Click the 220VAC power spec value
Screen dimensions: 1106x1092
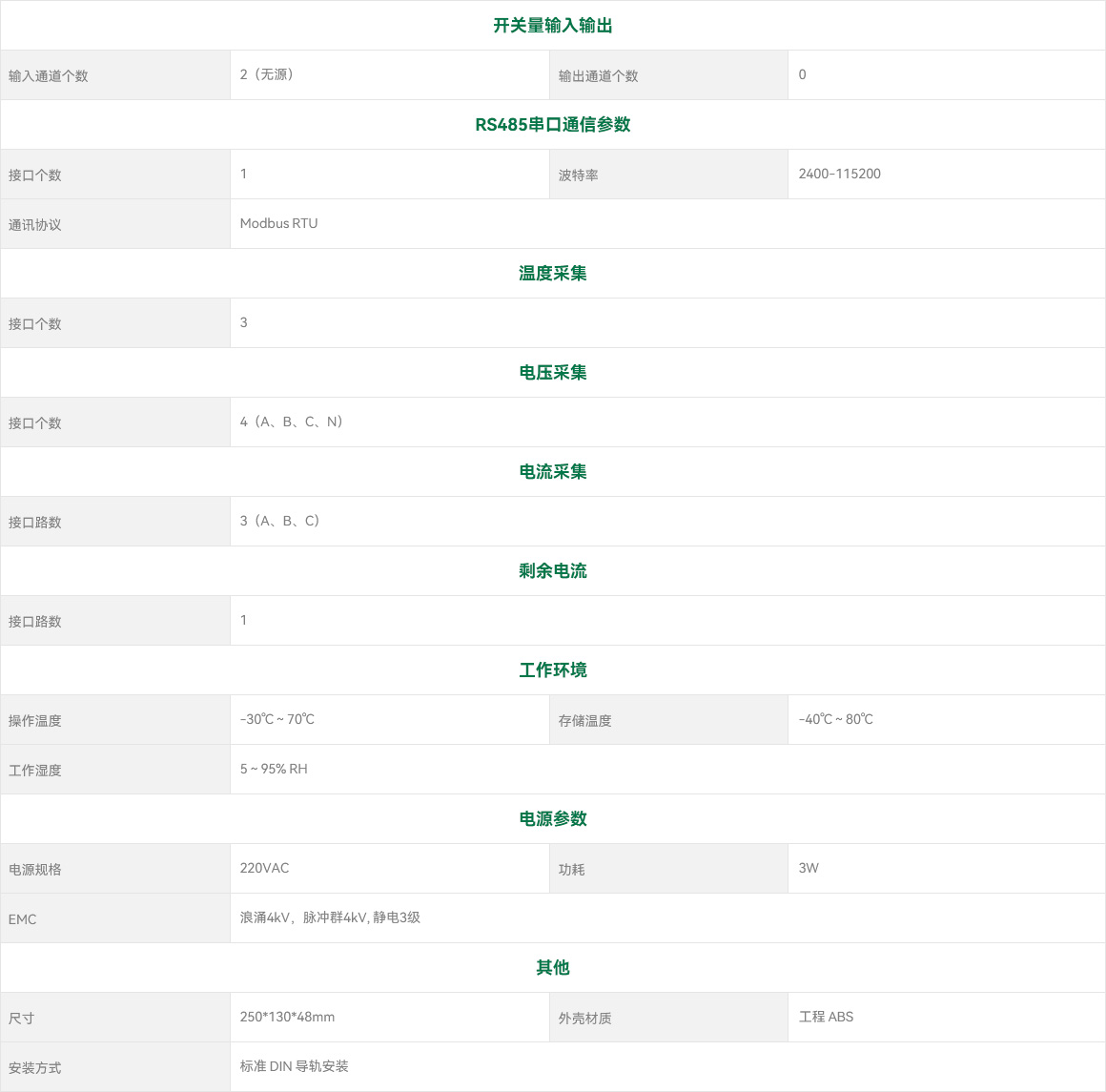[x=265, y=868]
